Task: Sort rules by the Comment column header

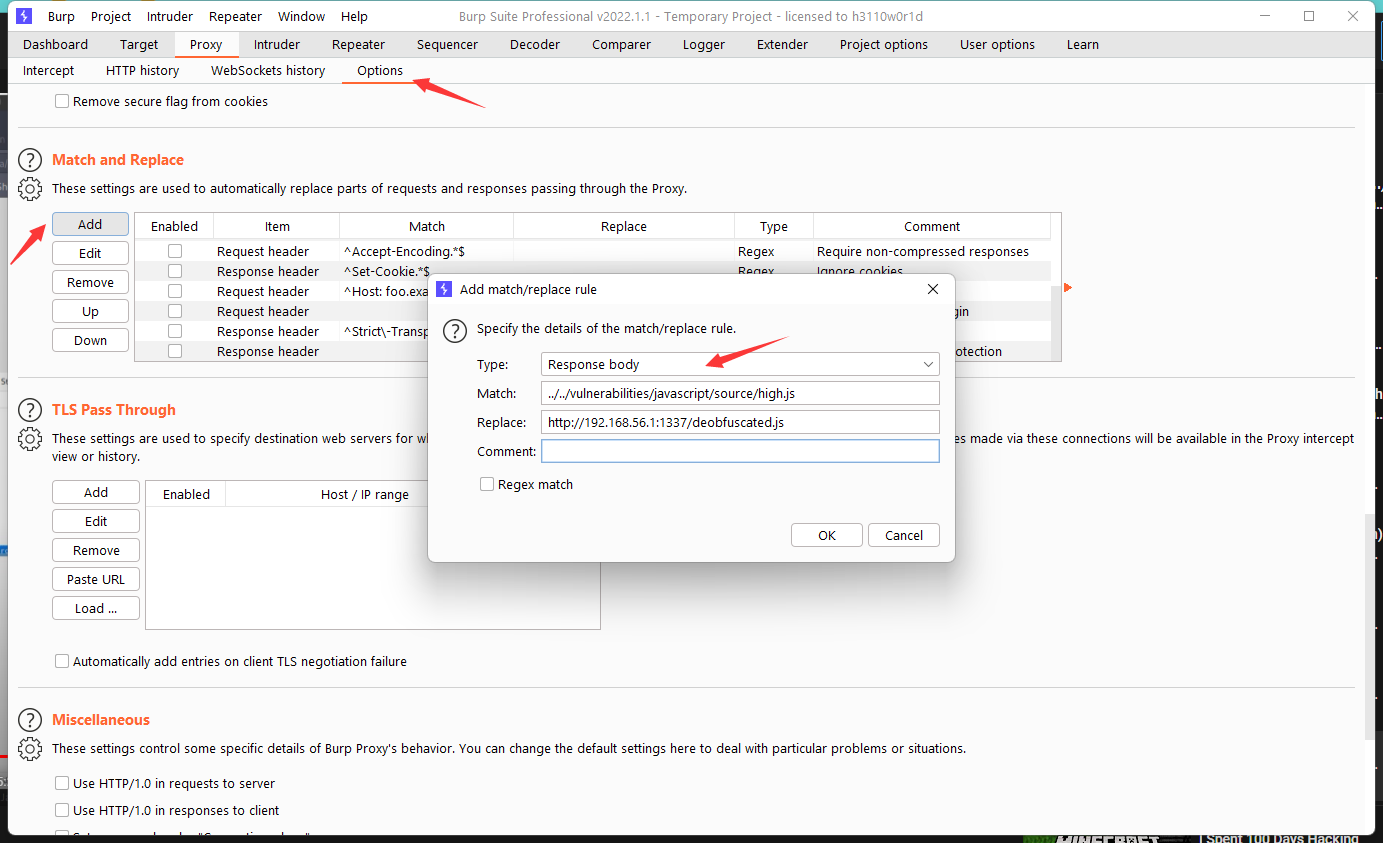Action: [x=932, y=226]
